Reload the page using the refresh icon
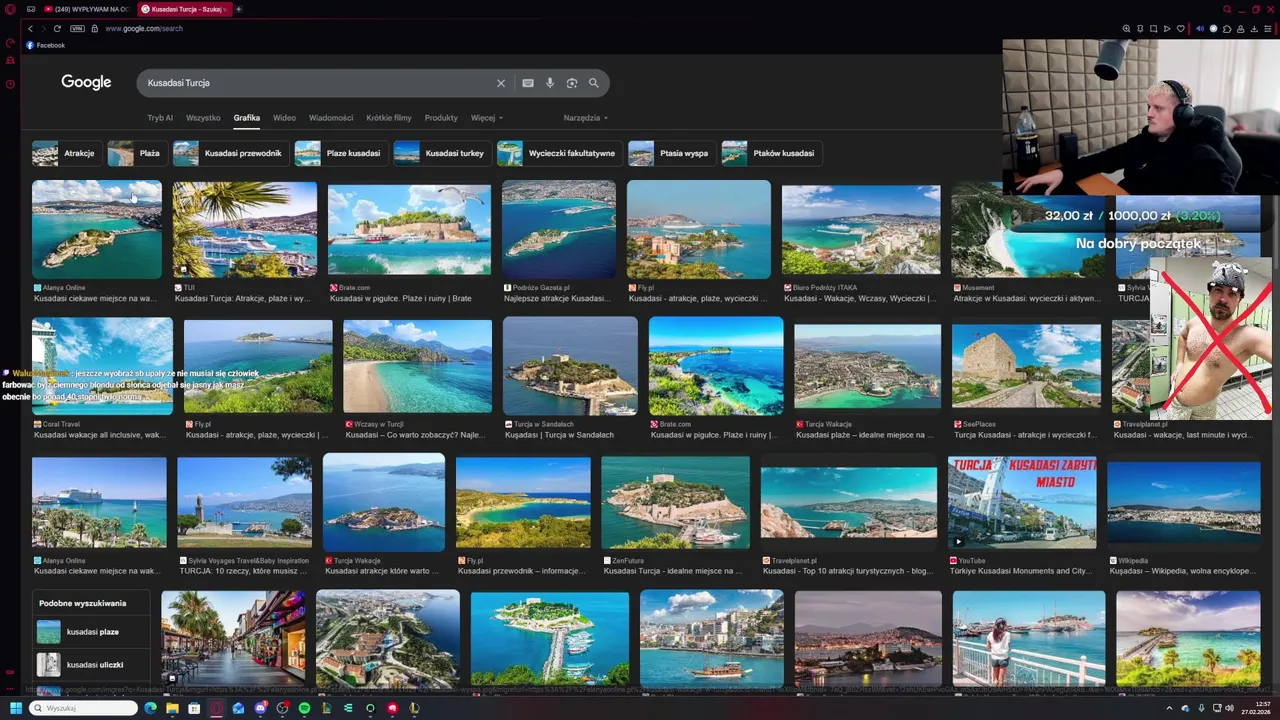The height and width of the screenshot is (720, 1280). [x=57, y=28]
